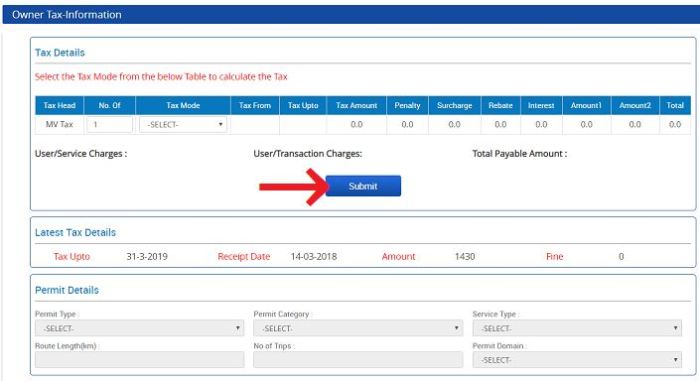700x381 pixels.
Task: Click the Penalty 0.0 value
Action: click(407, 125)
